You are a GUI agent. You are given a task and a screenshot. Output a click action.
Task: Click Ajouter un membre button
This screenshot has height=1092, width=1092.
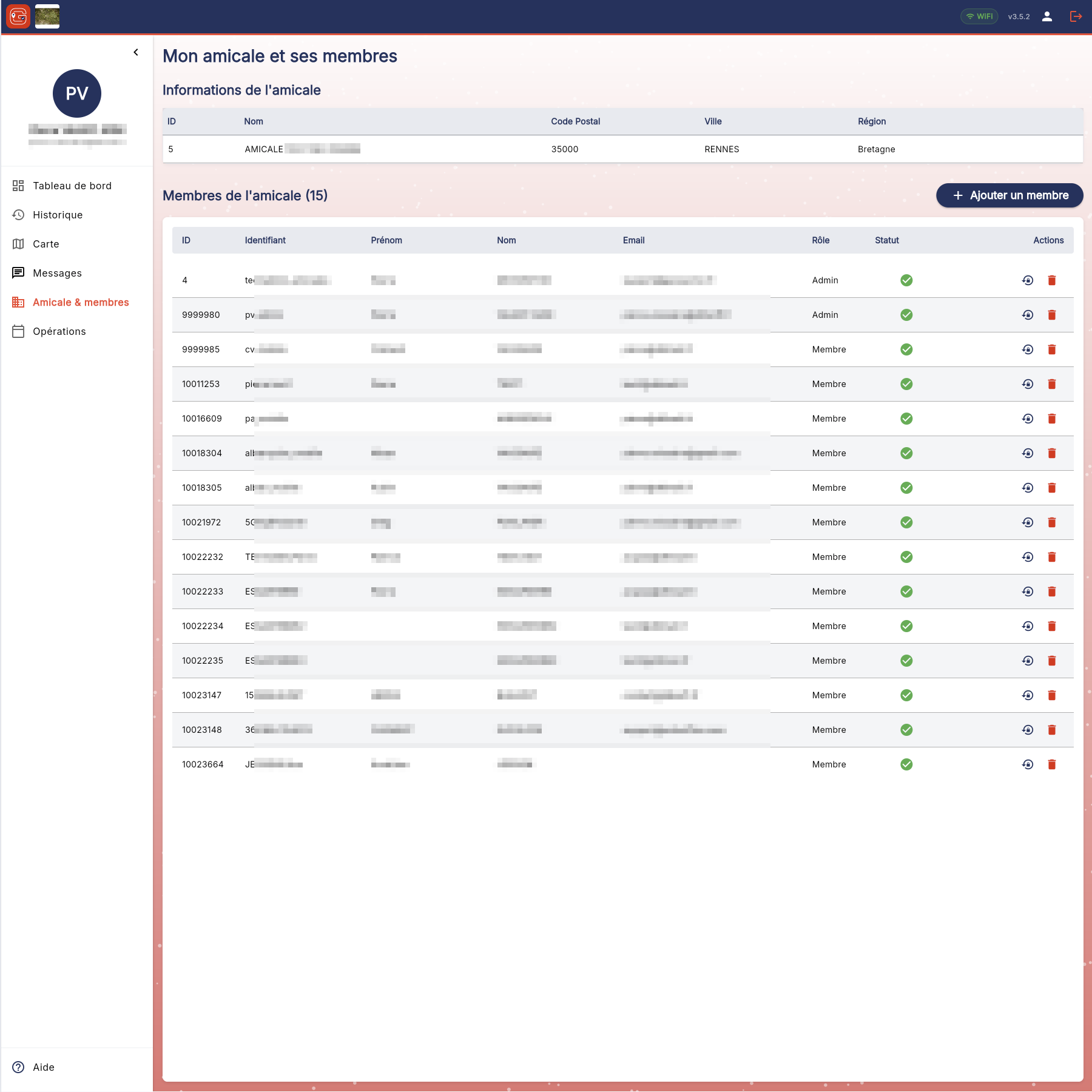point(1009,195)
